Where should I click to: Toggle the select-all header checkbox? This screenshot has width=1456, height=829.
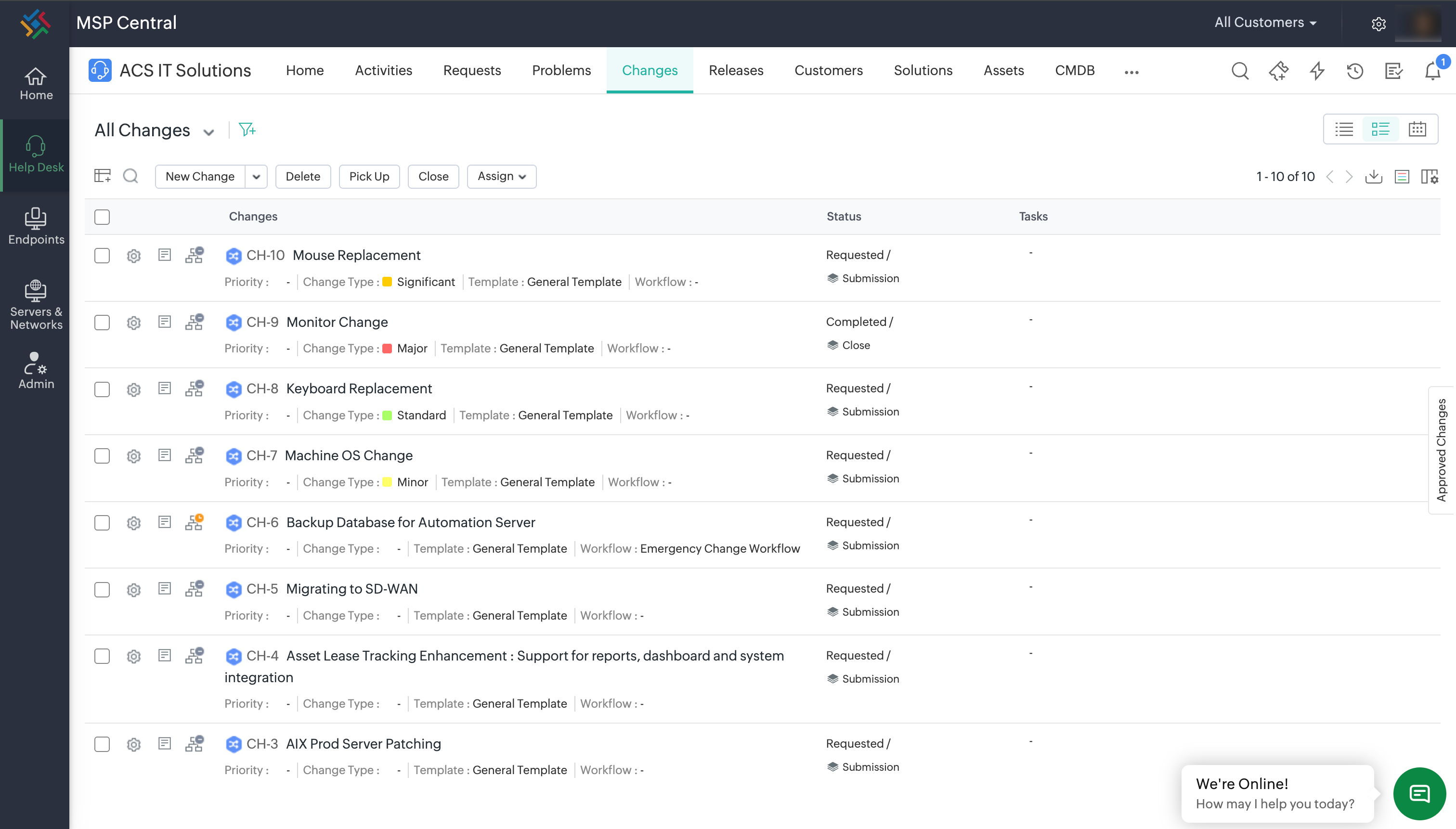tap(102, 217)
